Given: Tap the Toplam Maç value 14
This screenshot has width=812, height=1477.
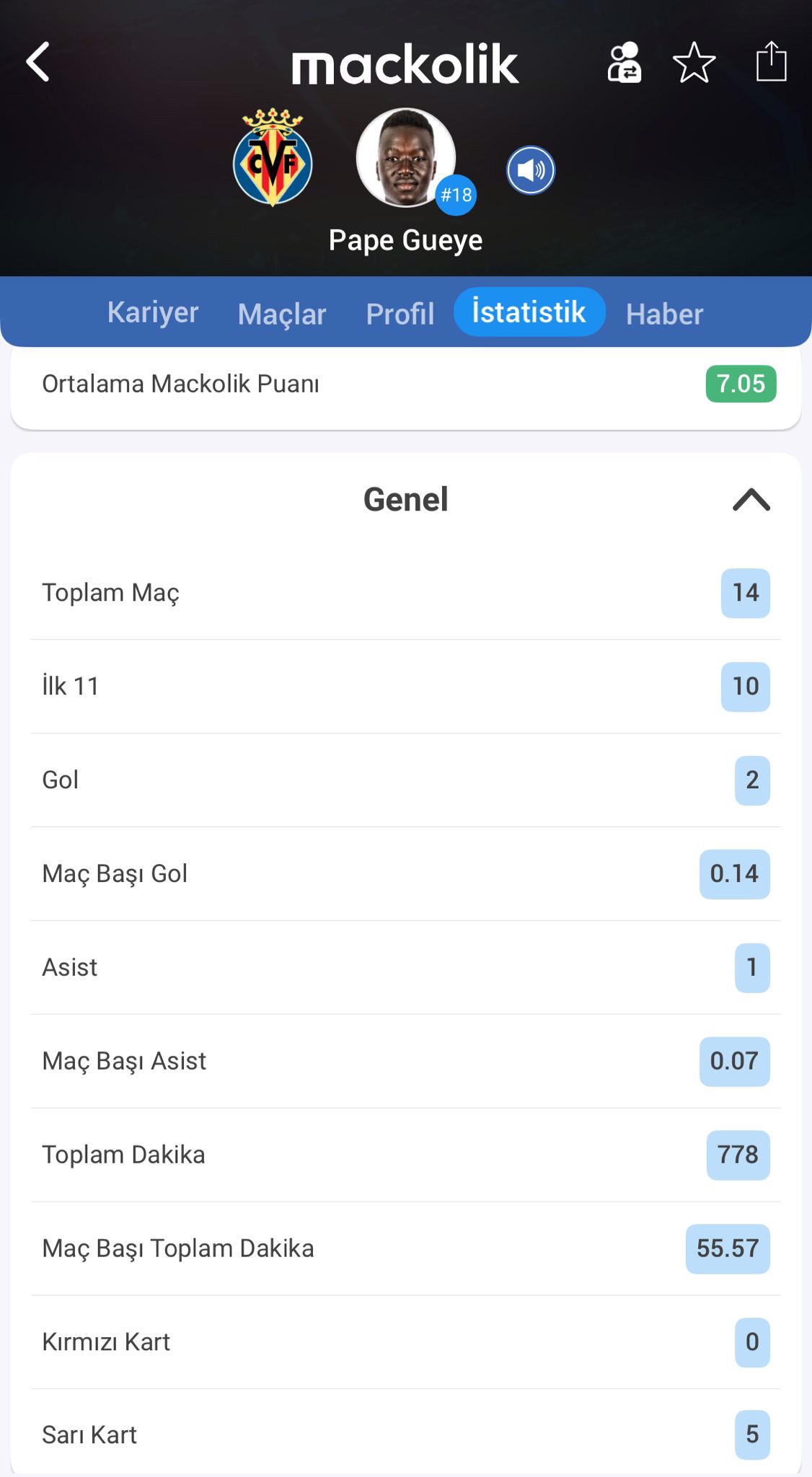Looking at the screenshot, I should point(745,593).
